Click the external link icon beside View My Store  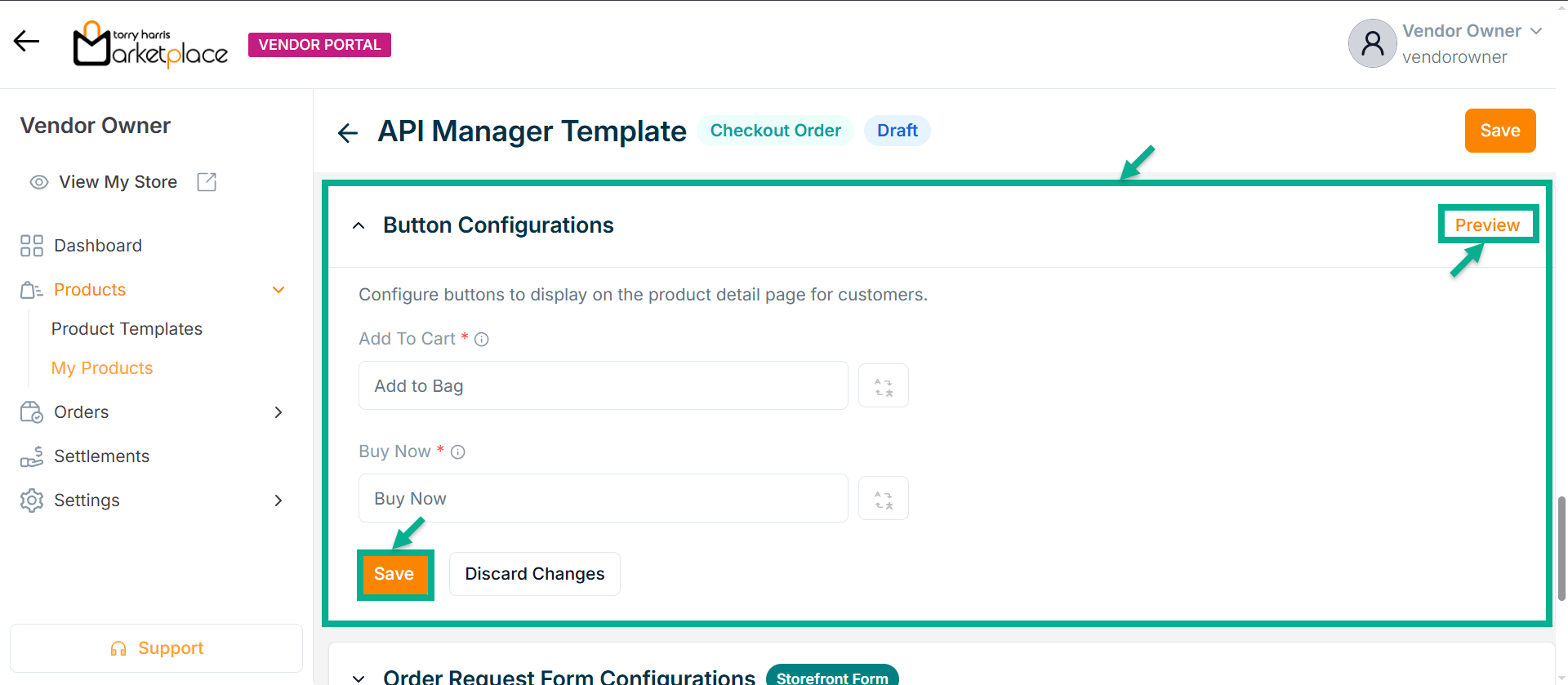pyautogui.click(x=207, y=182)
